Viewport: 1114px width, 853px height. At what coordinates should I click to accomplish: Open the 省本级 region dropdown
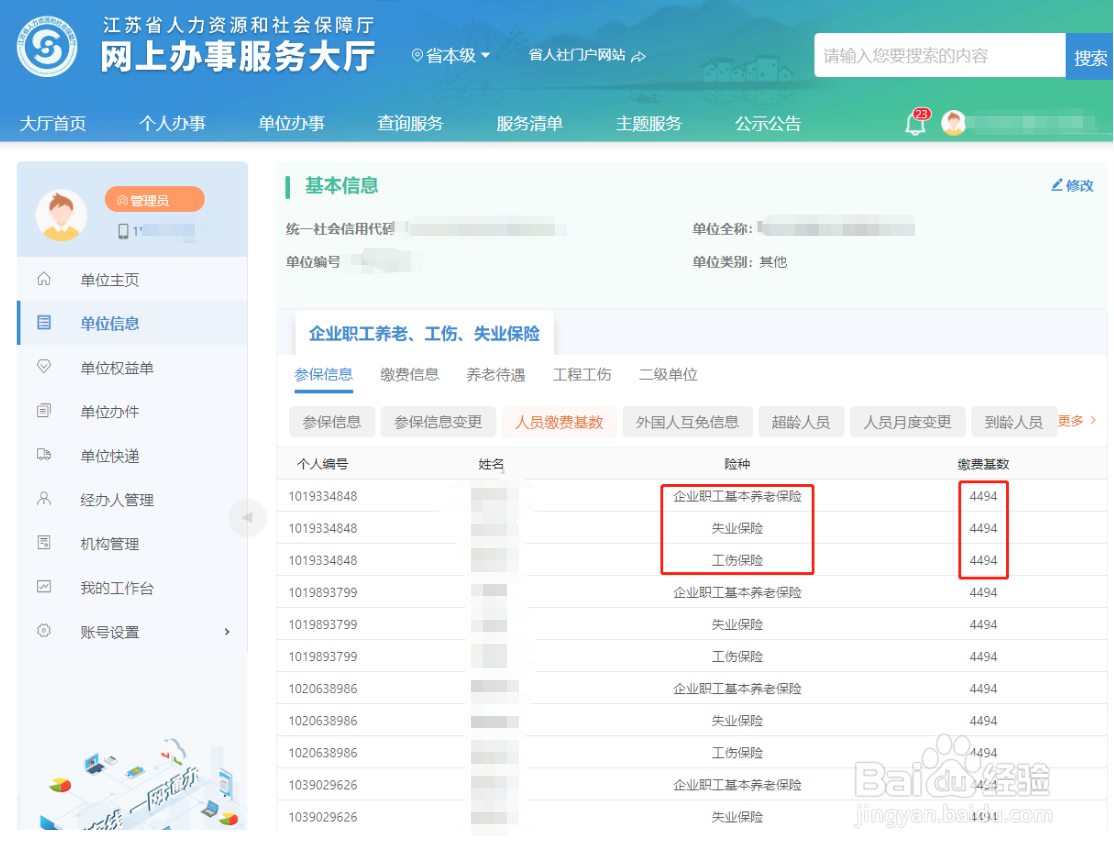[x=450, y=55]
